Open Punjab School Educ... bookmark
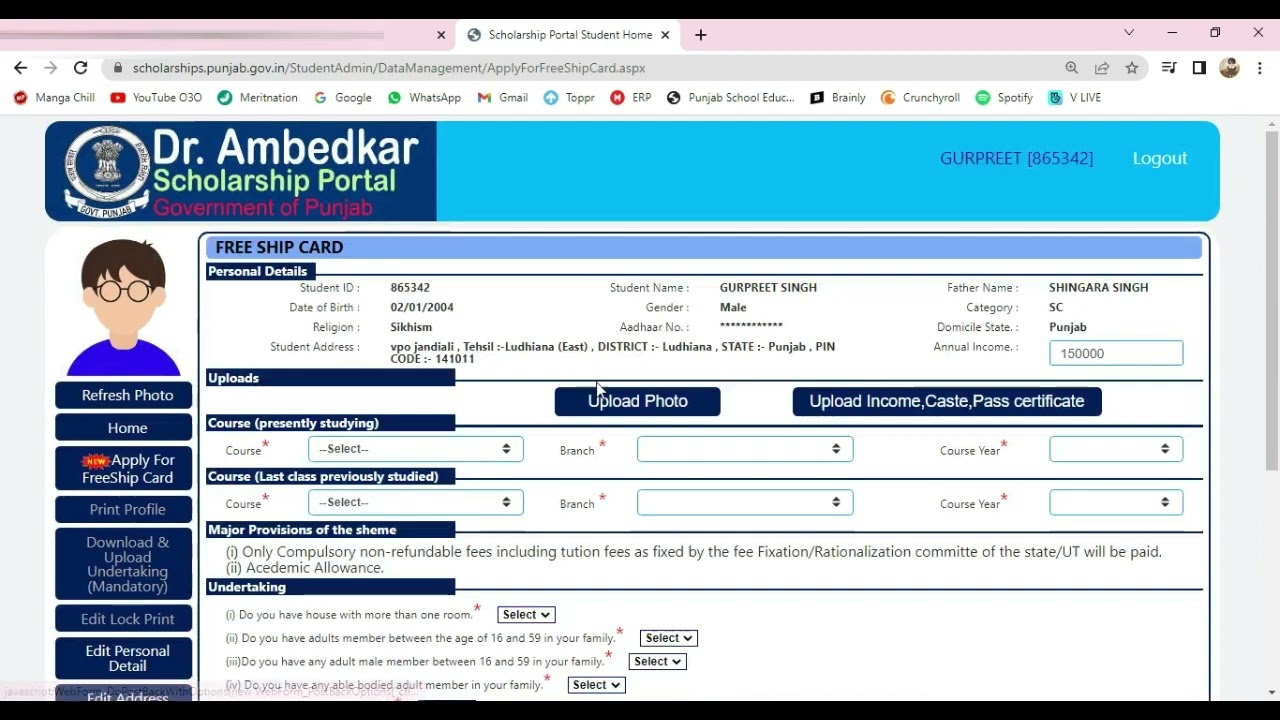The width and height of the screenshot is (1280, 720). coord(730,98)
